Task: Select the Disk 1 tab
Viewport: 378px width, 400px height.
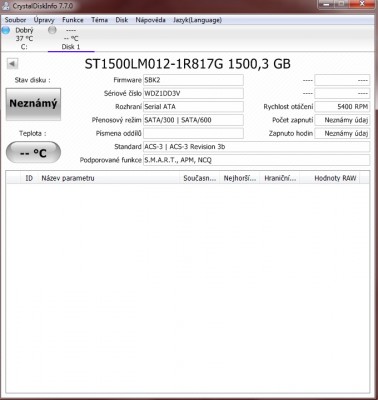Action: (71, 39)
